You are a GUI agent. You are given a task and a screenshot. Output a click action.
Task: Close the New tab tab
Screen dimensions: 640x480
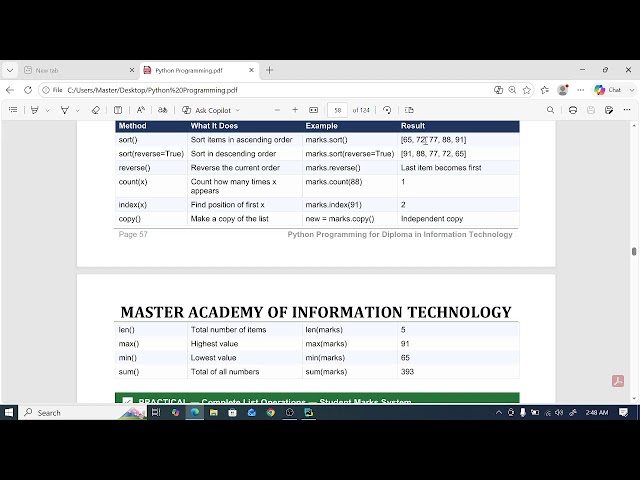132,70
